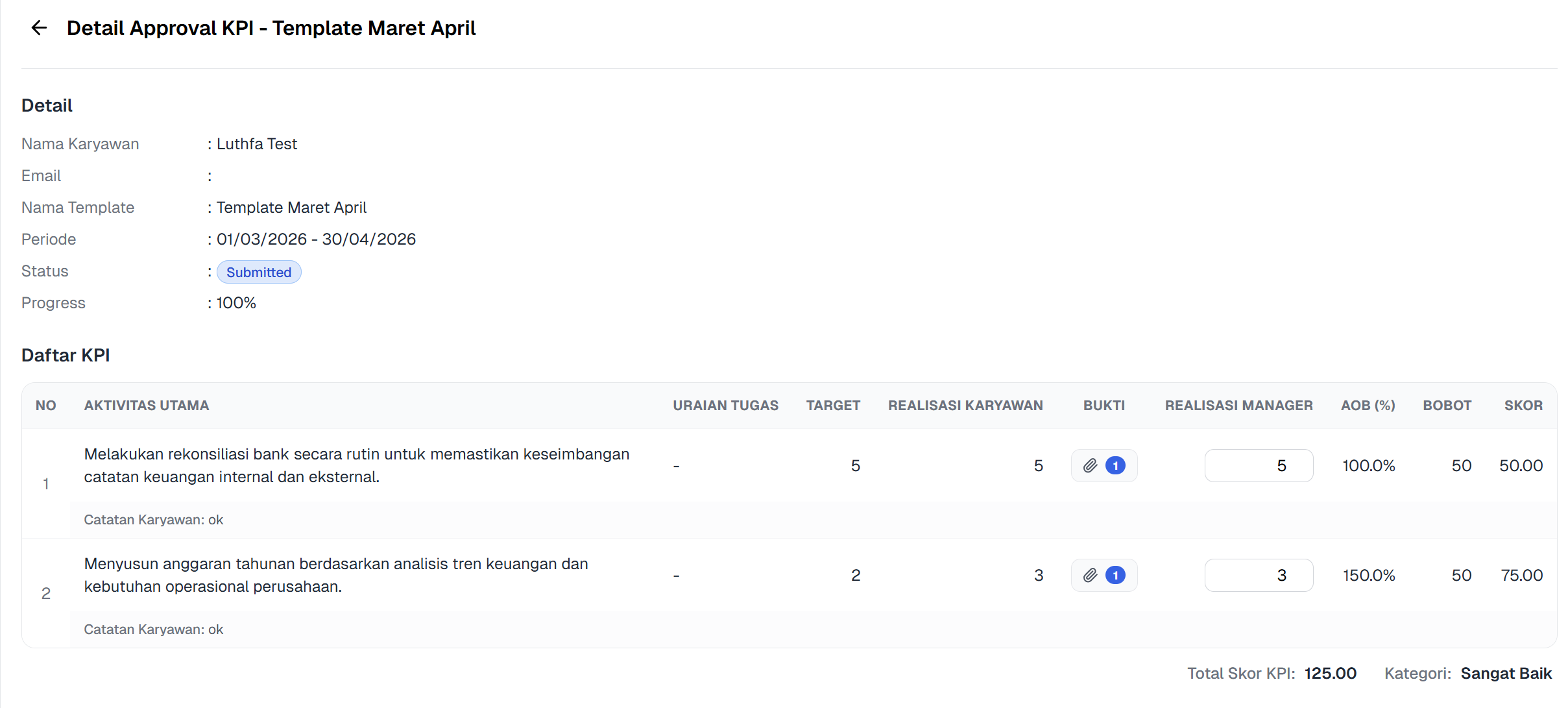Select the bank reconciliation activity text
Viewport: 1568px width, 708px height.
pyautogui.click(x=356, y=465)
